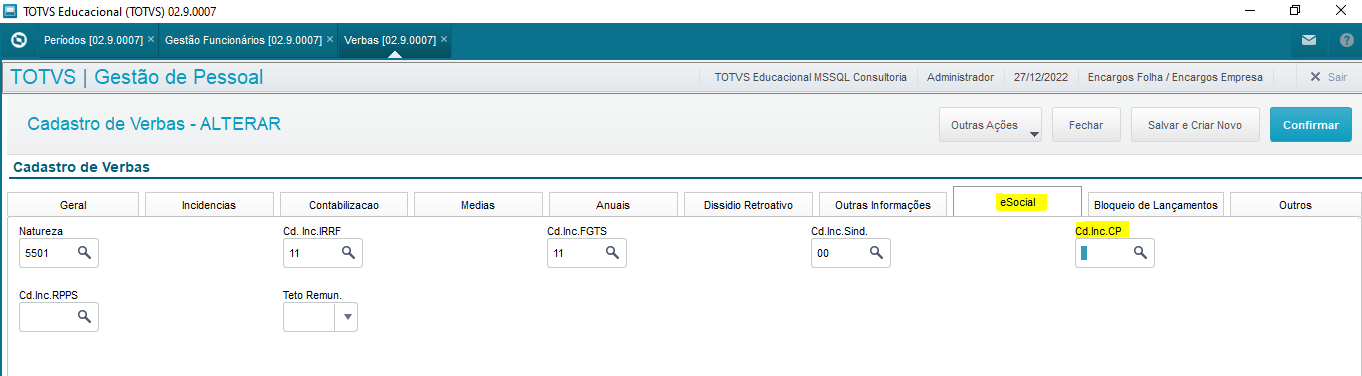Viewport: 1362px width, 376px height.
Task: Click the Fechar button
Action: coord(1086,126)
